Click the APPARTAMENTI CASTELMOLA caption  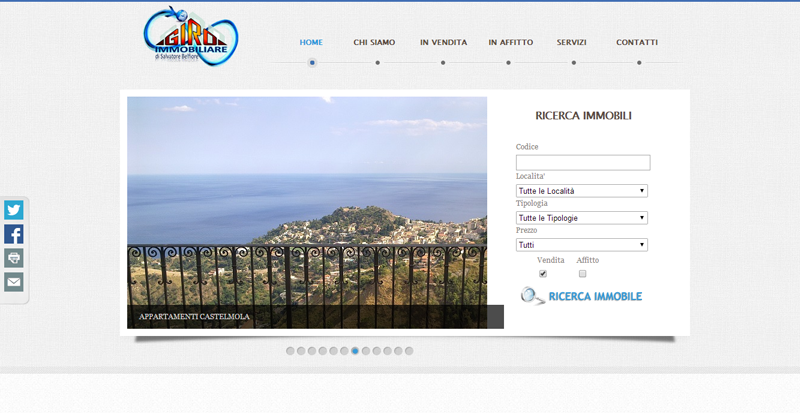(194, 317)
